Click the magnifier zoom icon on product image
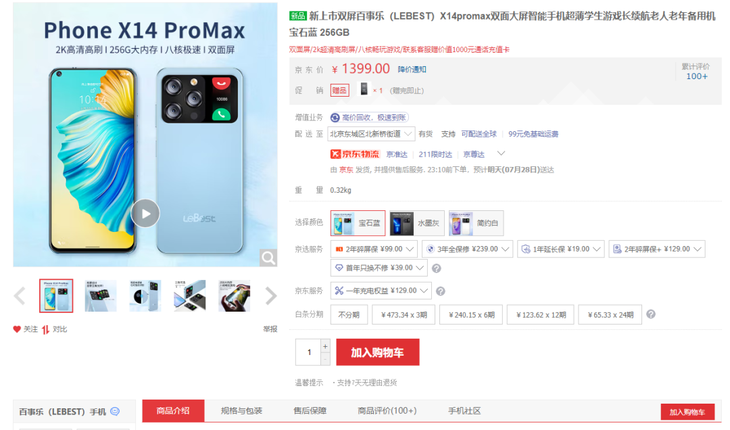The width and height of the screenshot is (730, 430). [x=268, y=257]
